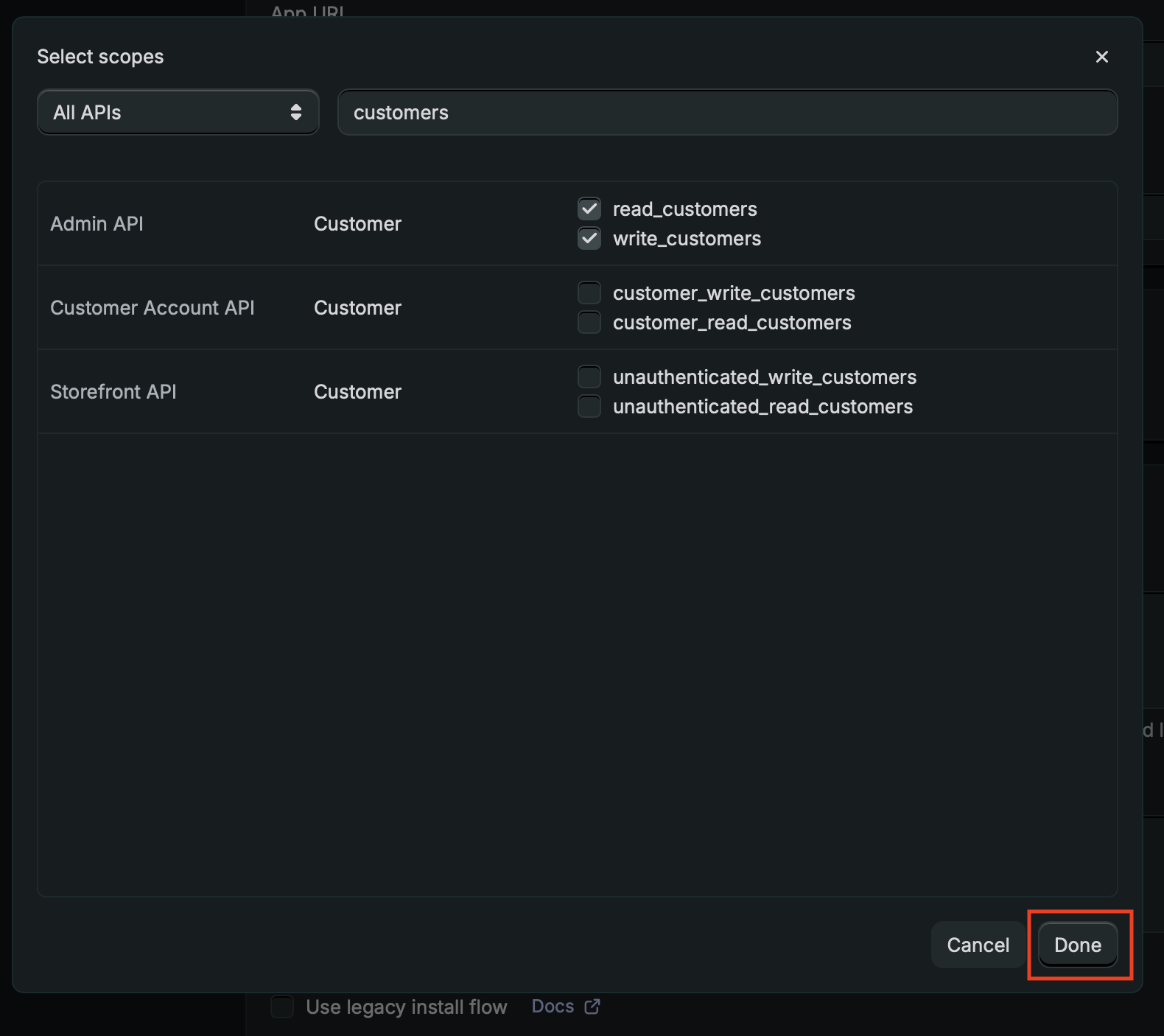Select the Customer Account API row label

(x=152, y=308)
